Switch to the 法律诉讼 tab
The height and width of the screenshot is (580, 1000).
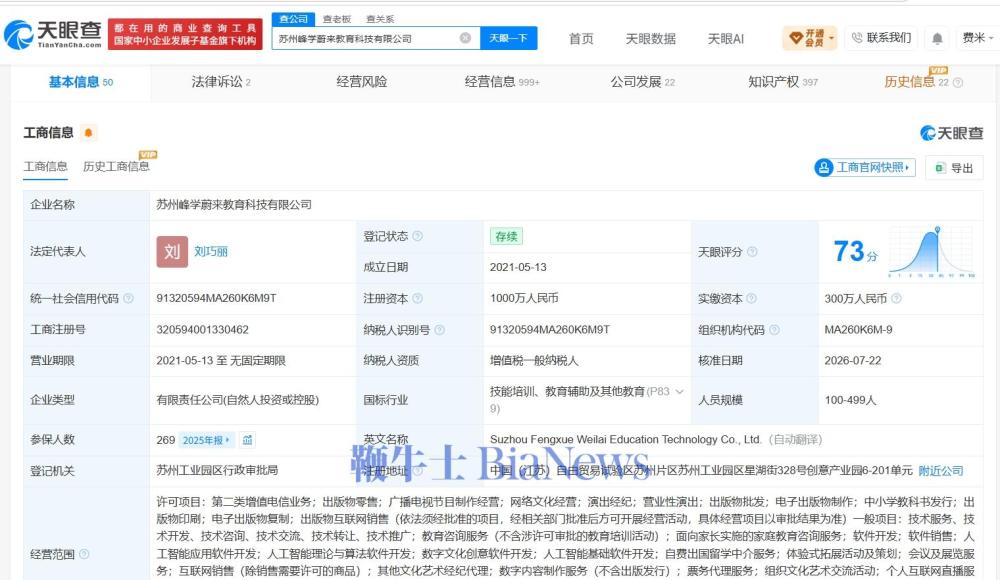pos(221,82)
